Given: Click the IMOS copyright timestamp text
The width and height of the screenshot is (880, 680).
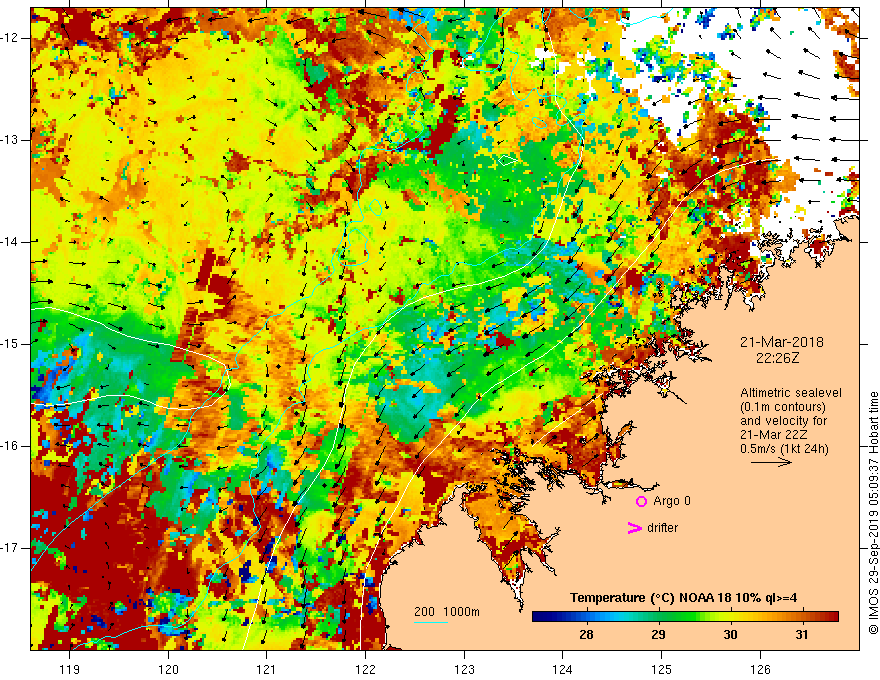Looking at the screenshot, I should pyautogui.click(x=873, y=513).
